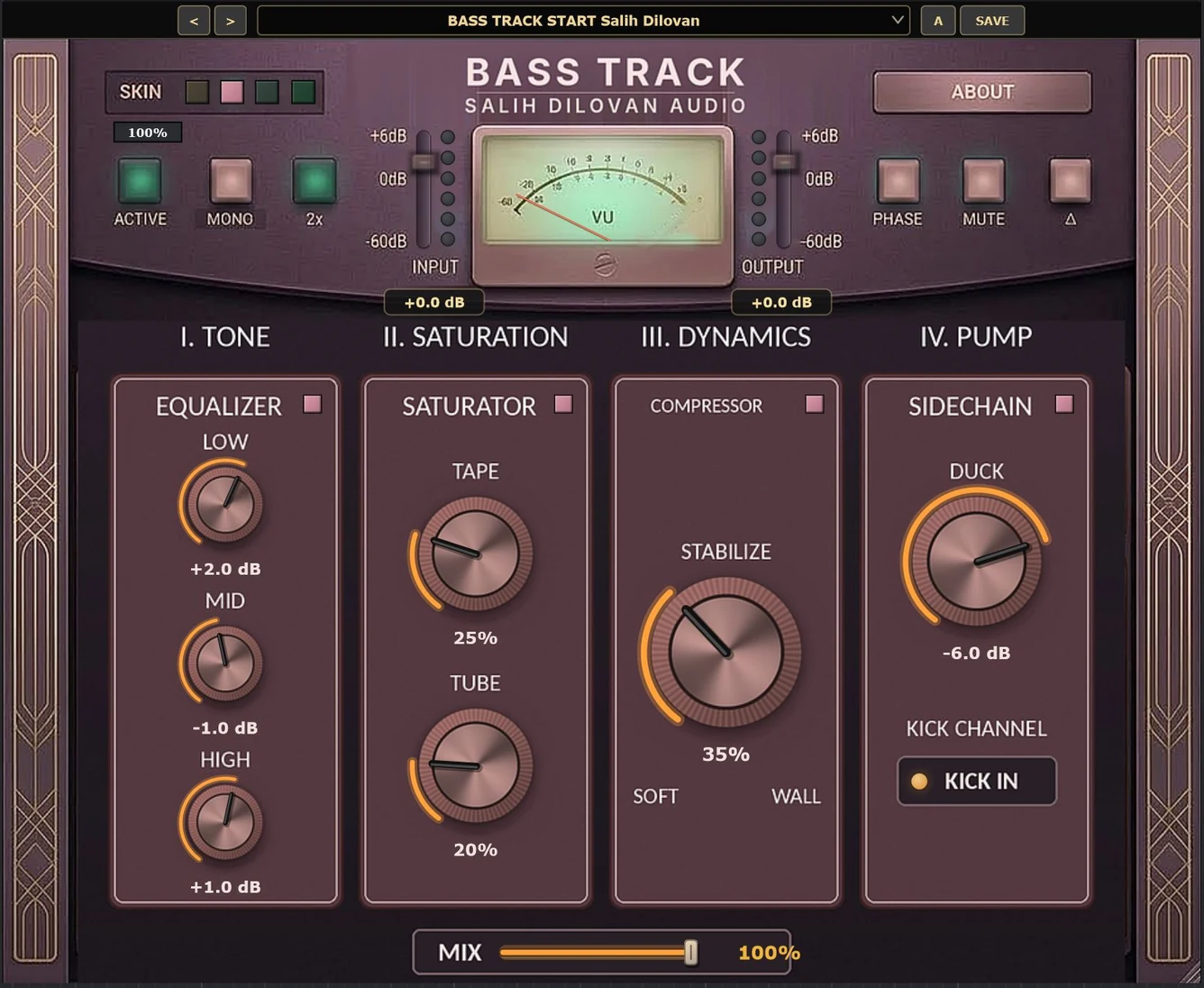Image resolution: width=1204 pixels, height=988 pixels.
Task: Click the input +0.0 dB value readout
Action: click(434, 303)
